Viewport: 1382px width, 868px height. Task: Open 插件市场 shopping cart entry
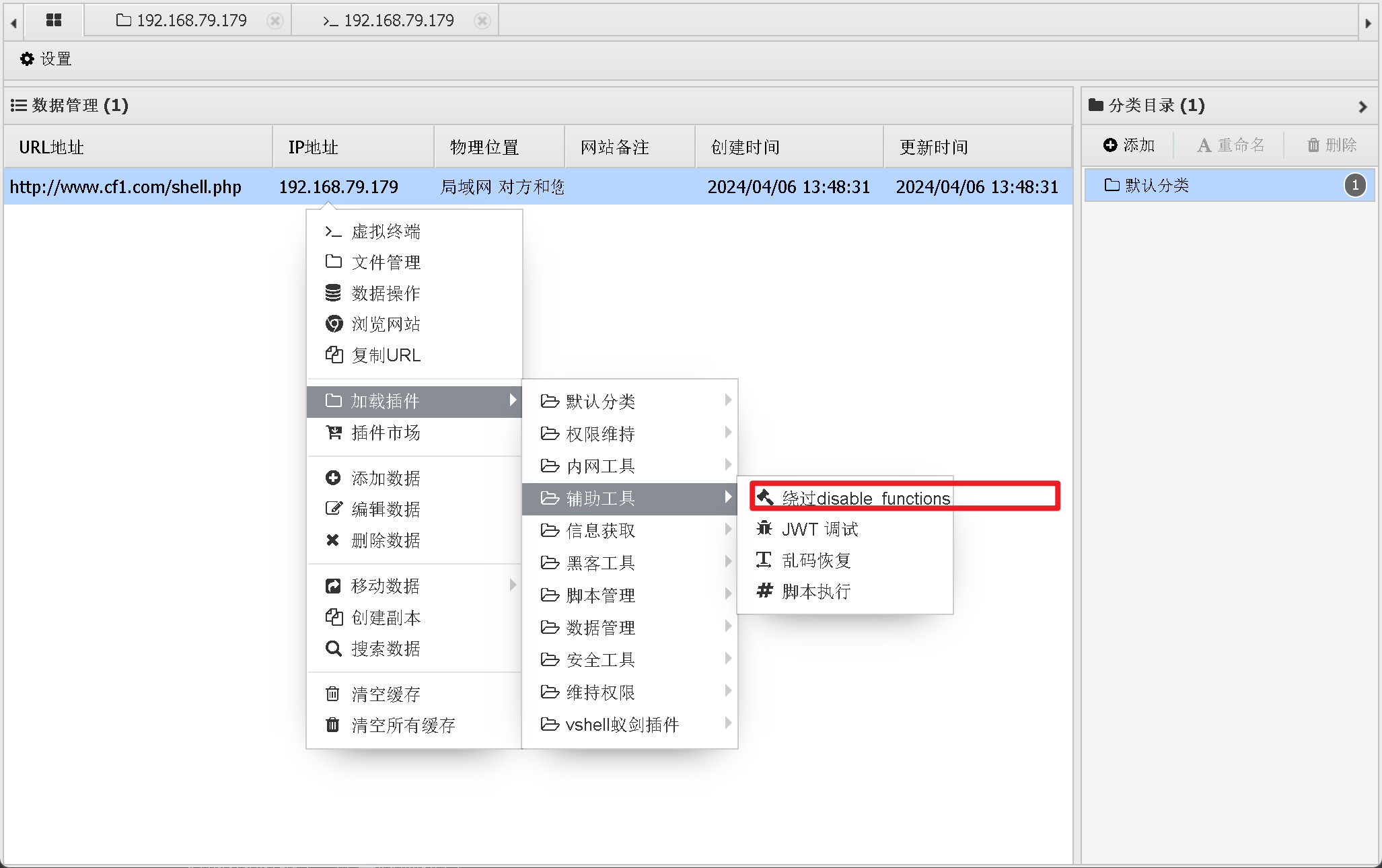(386, 433)
